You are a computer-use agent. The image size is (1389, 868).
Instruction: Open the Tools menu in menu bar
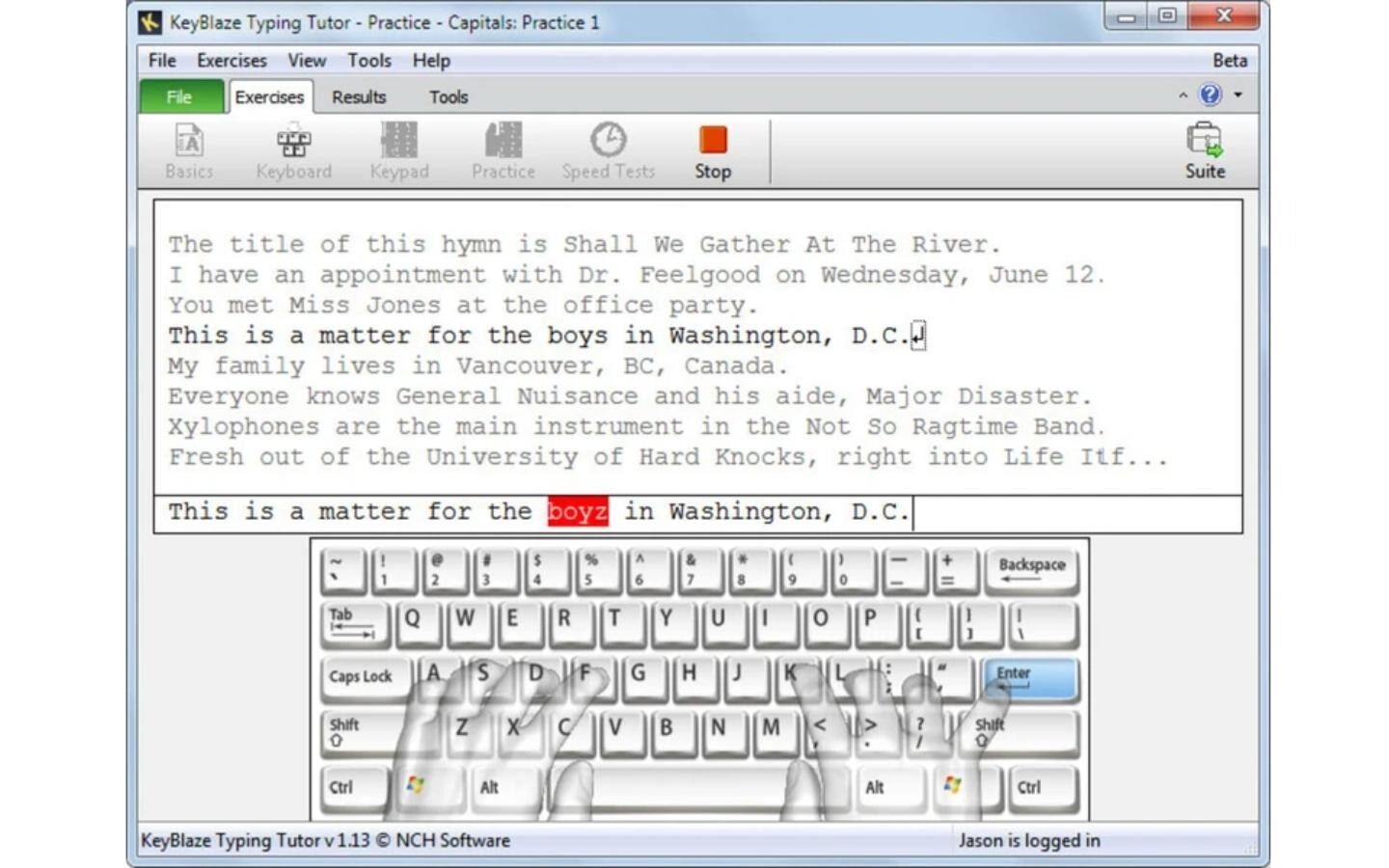click(x=369, y=60)
